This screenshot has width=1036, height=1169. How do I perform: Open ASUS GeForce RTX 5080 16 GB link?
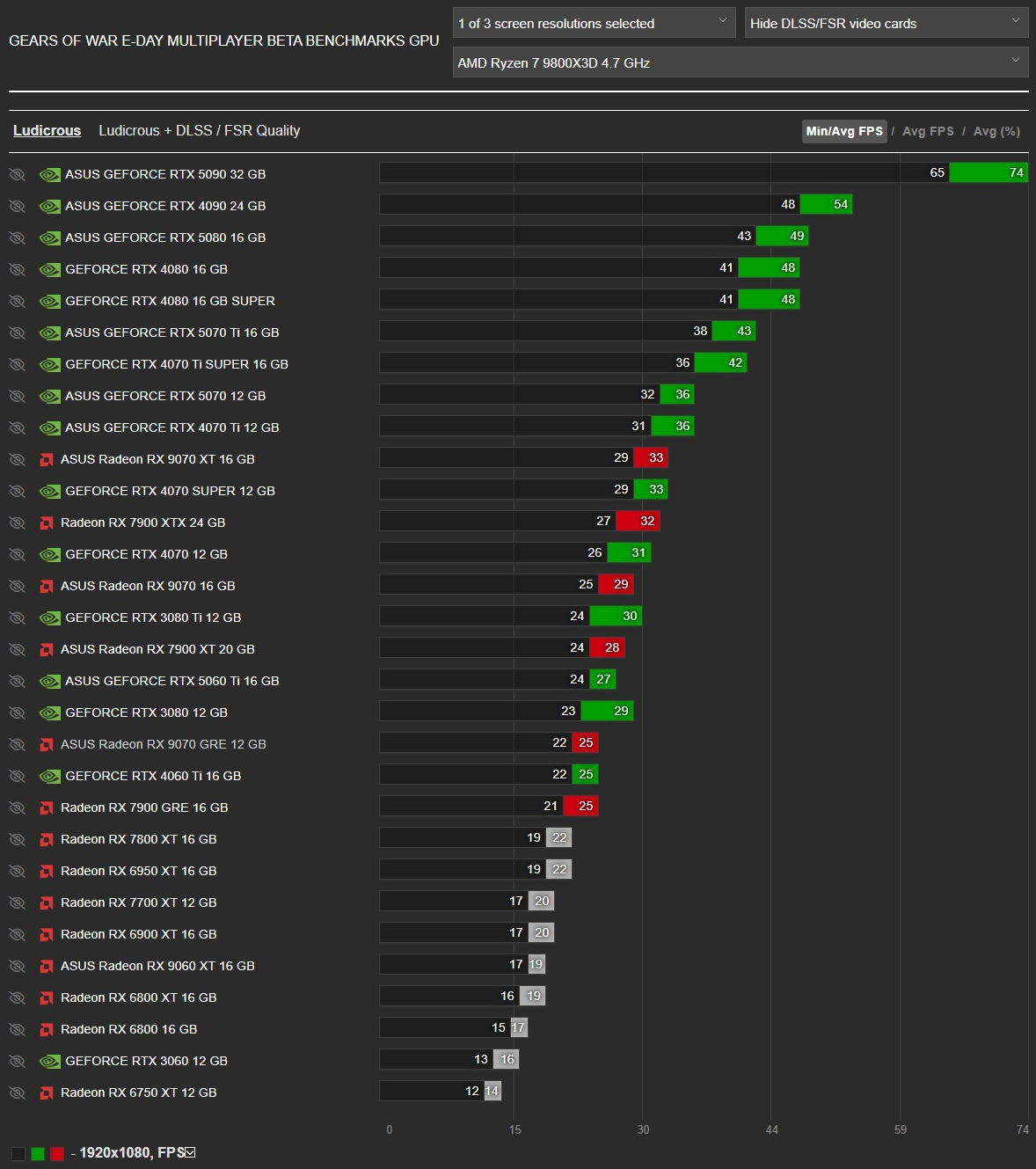click(165, 237)
